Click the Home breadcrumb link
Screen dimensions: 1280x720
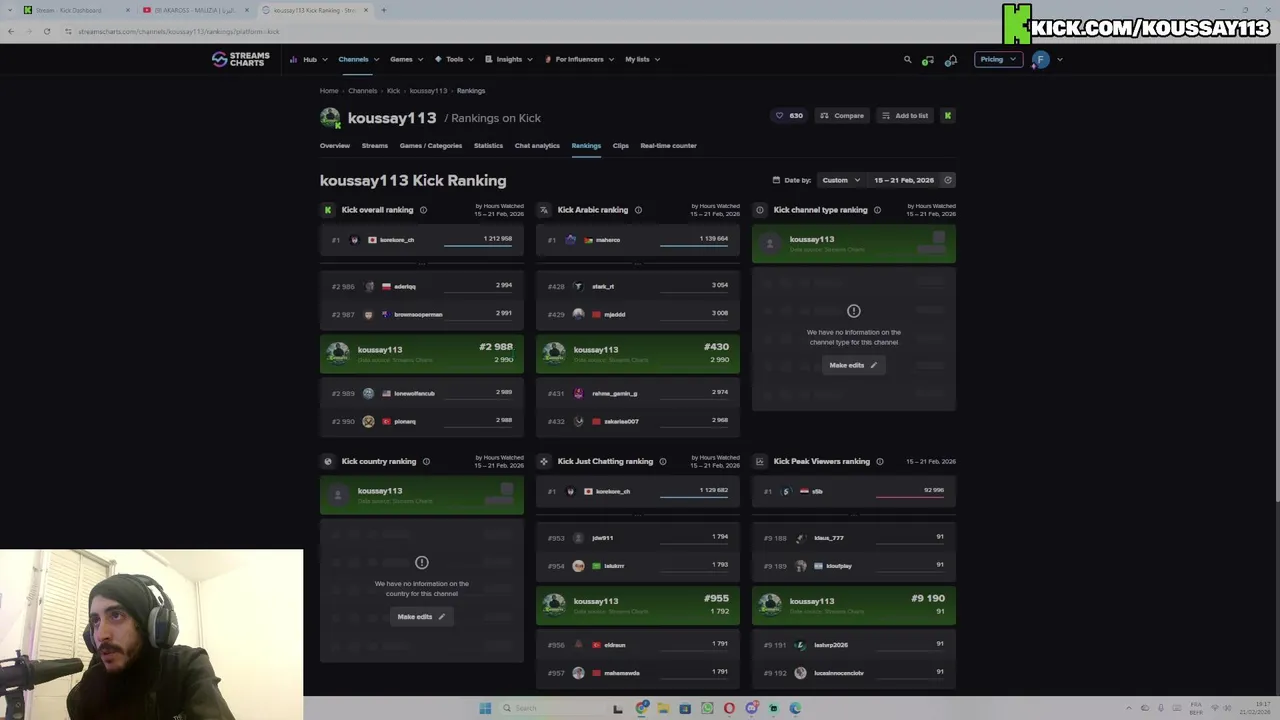click(329, 91)
